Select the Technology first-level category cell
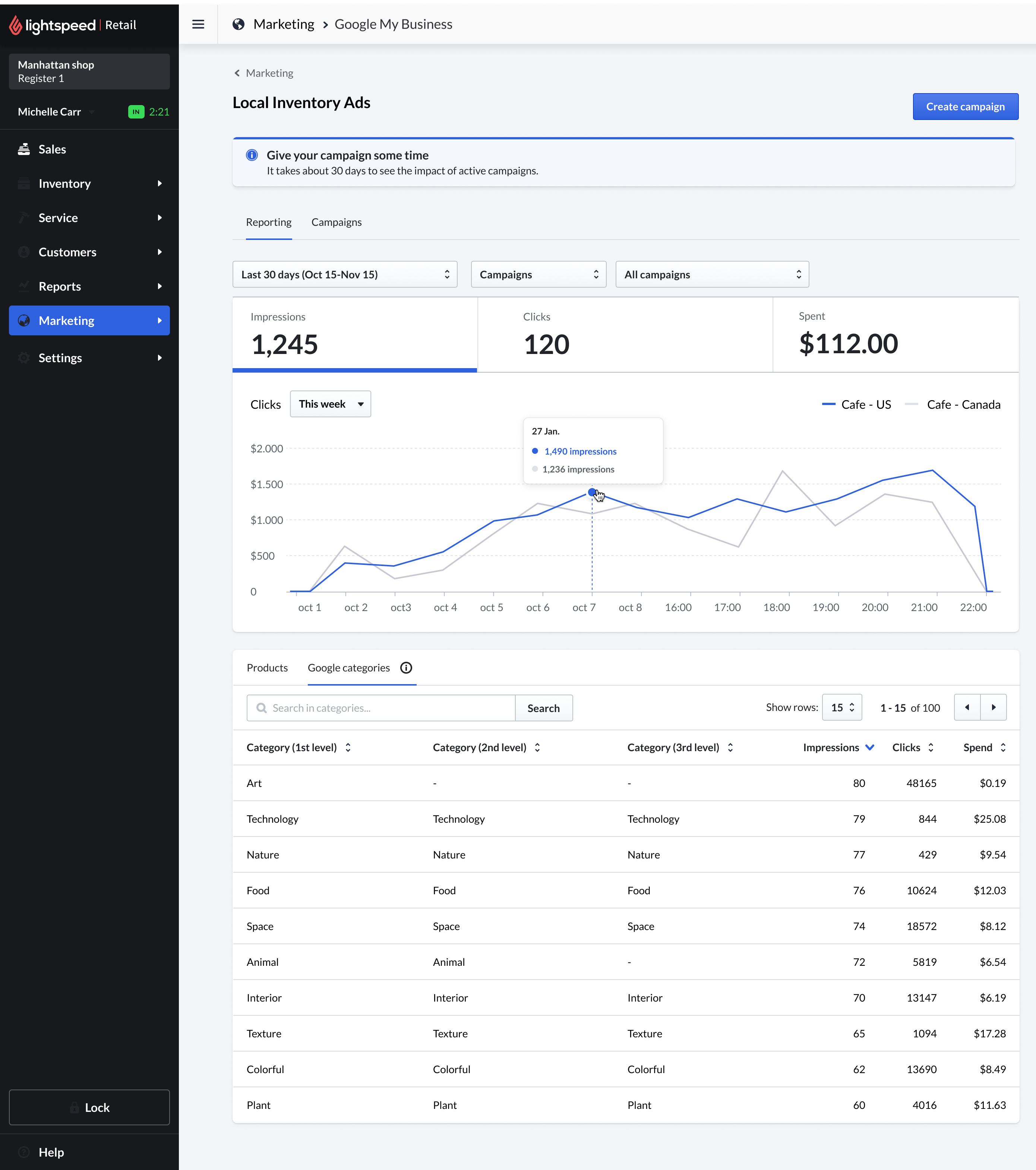 tap(272, 819)
